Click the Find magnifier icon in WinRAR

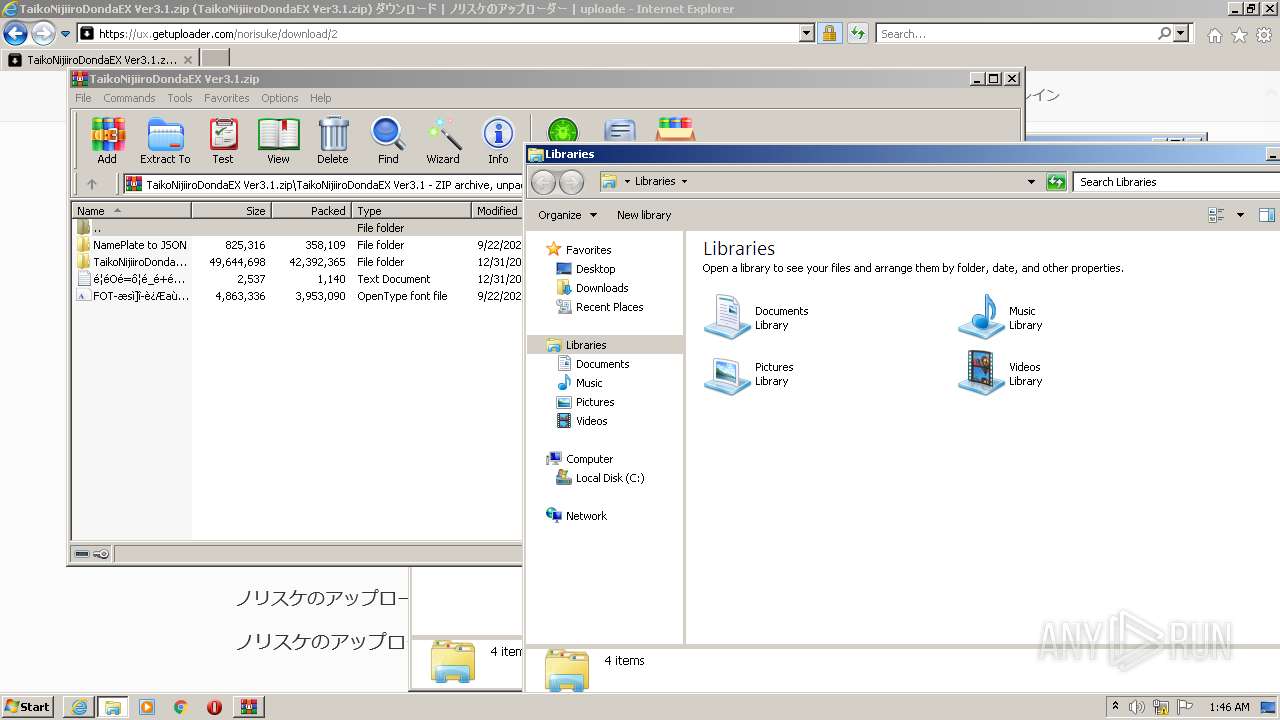point(388,140)
